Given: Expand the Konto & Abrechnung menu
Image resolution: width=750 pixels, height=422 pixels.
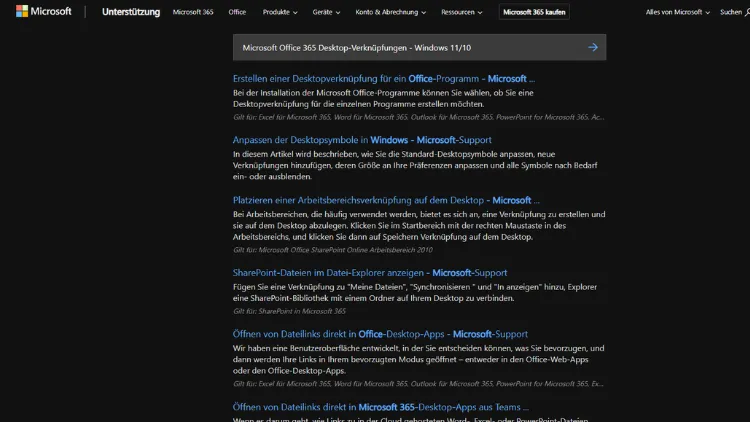Looking at the screenshot, I should 390,12.
